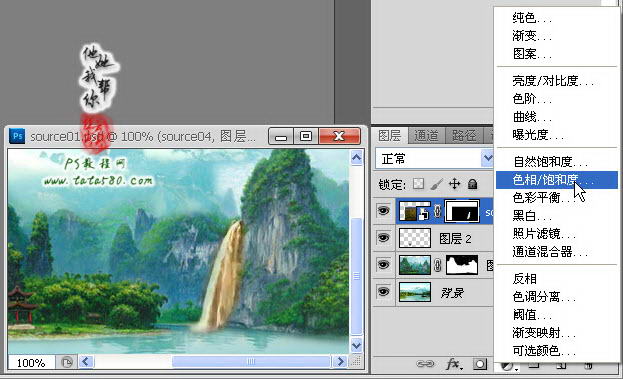Select 色阶 adjustment

coord(556,99)
